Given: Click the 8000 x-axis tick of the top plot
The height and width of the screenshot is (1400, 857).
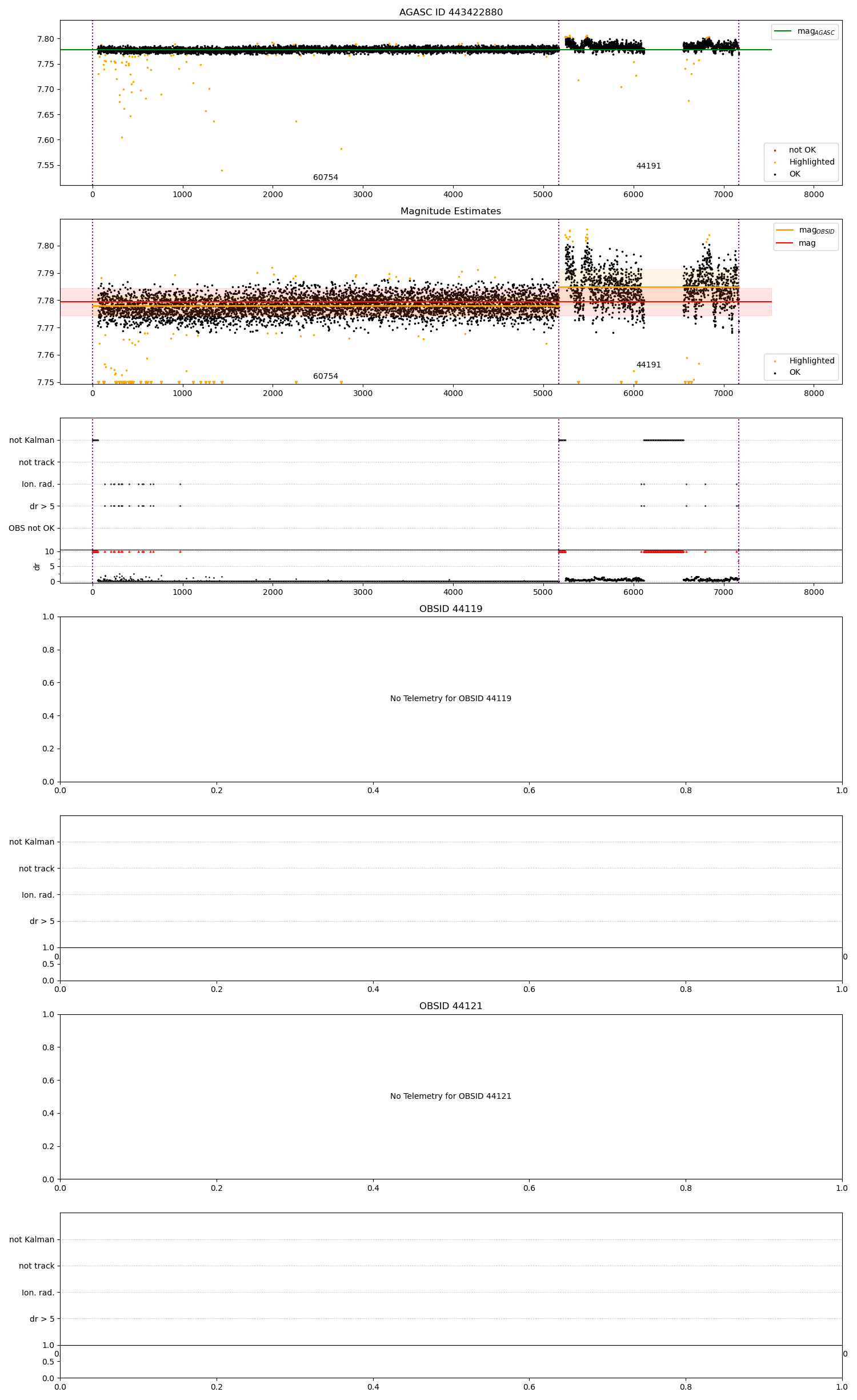Looking at the screenshot, I should (814, 194).
